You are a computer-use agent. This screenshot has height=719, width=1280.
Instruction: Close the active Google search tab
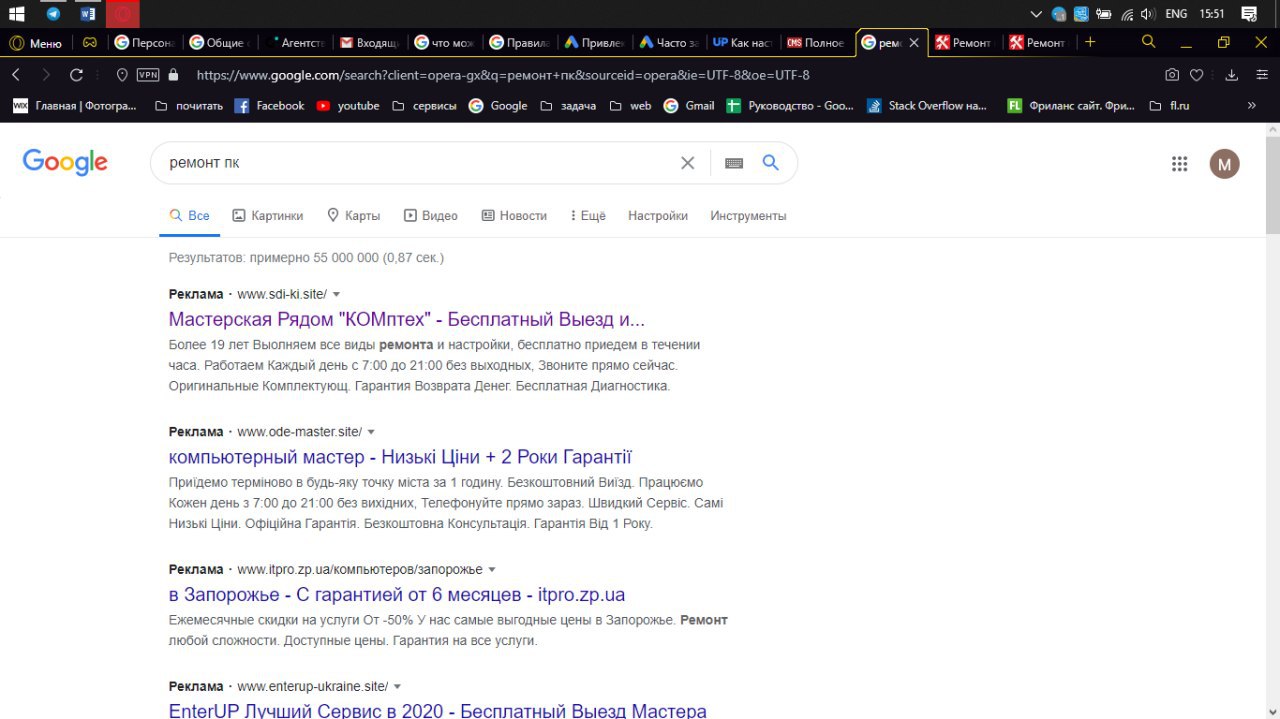[913, 43]
